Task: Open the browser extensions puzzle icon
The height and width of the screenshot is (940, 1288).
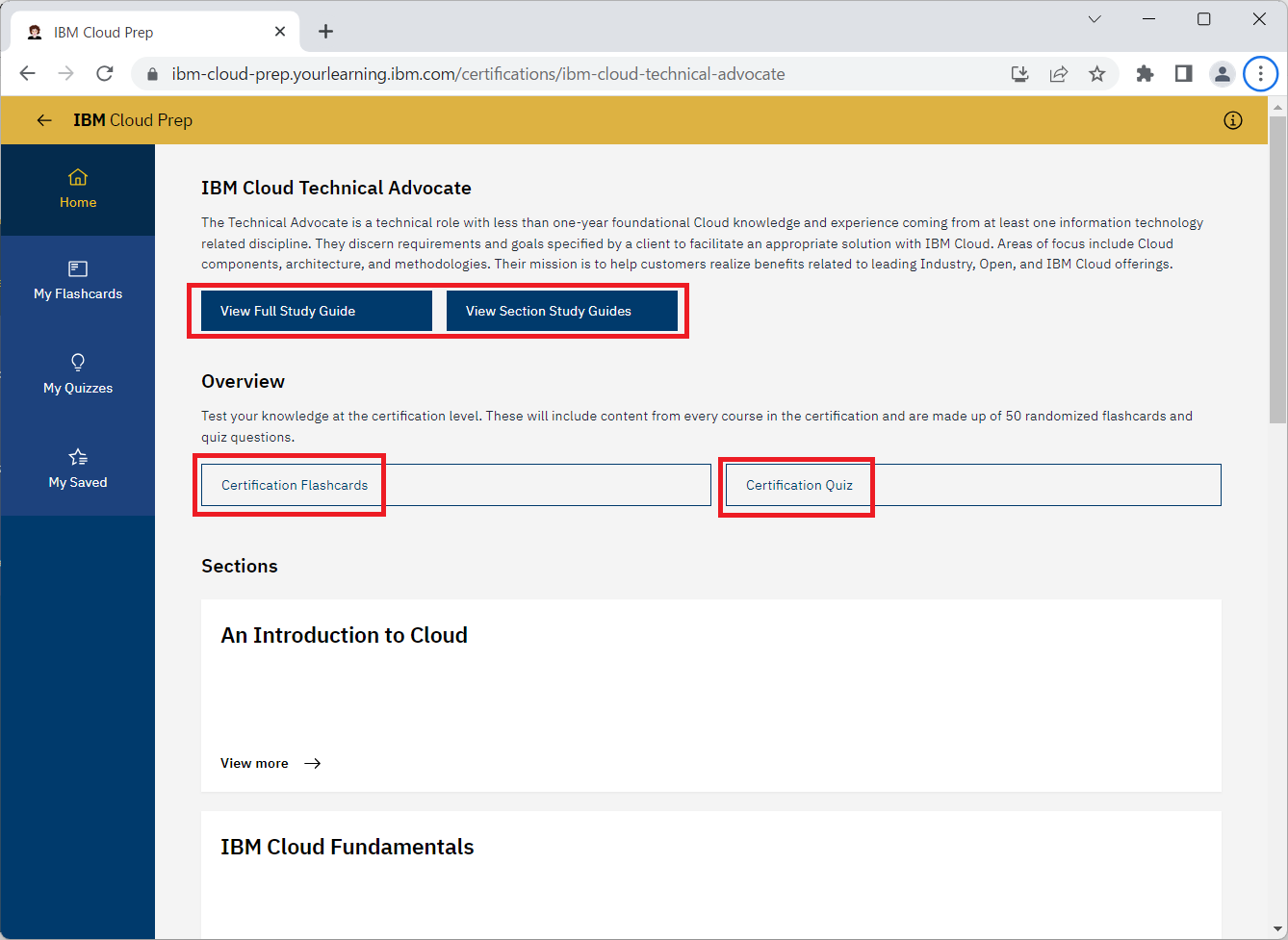Action: tap(1145, 73)
